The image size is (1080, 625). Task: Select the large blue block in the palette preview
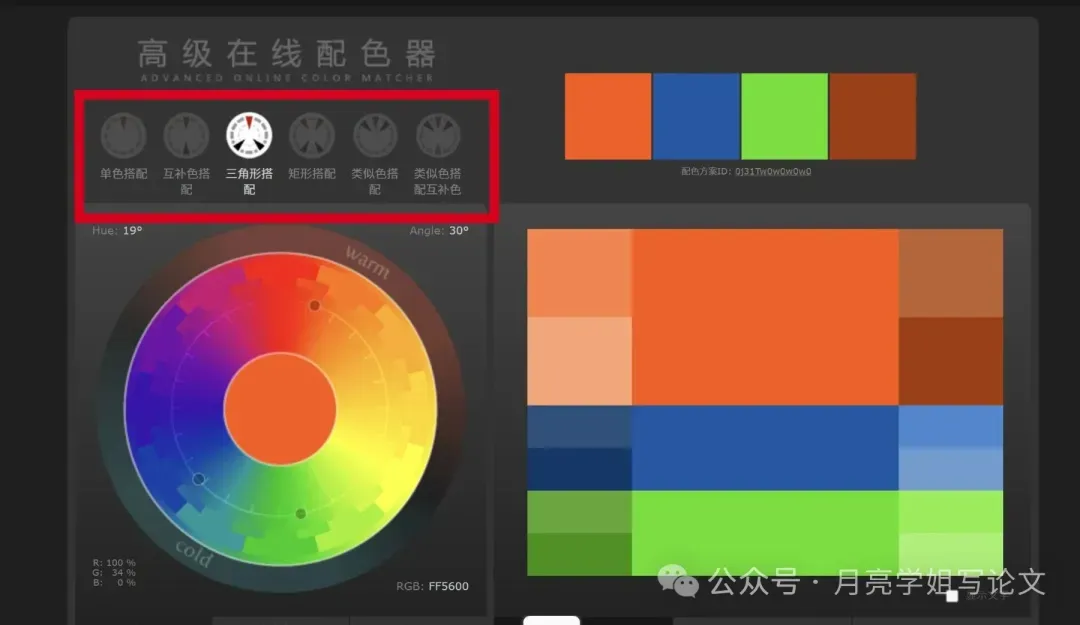click(765, 448)
